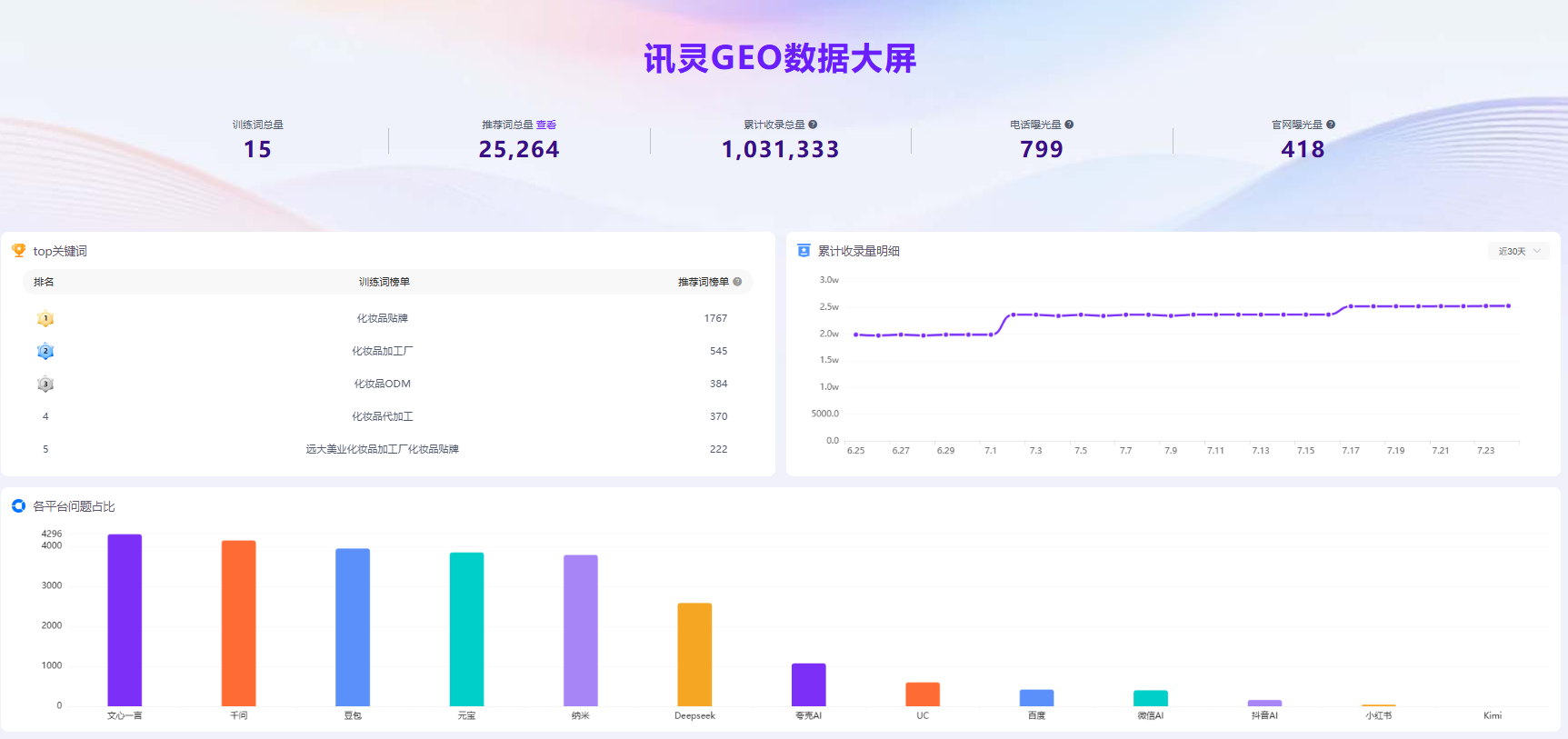Click the 小红书 axis label
This screenshot has width=1568, height=739.
1378,715
